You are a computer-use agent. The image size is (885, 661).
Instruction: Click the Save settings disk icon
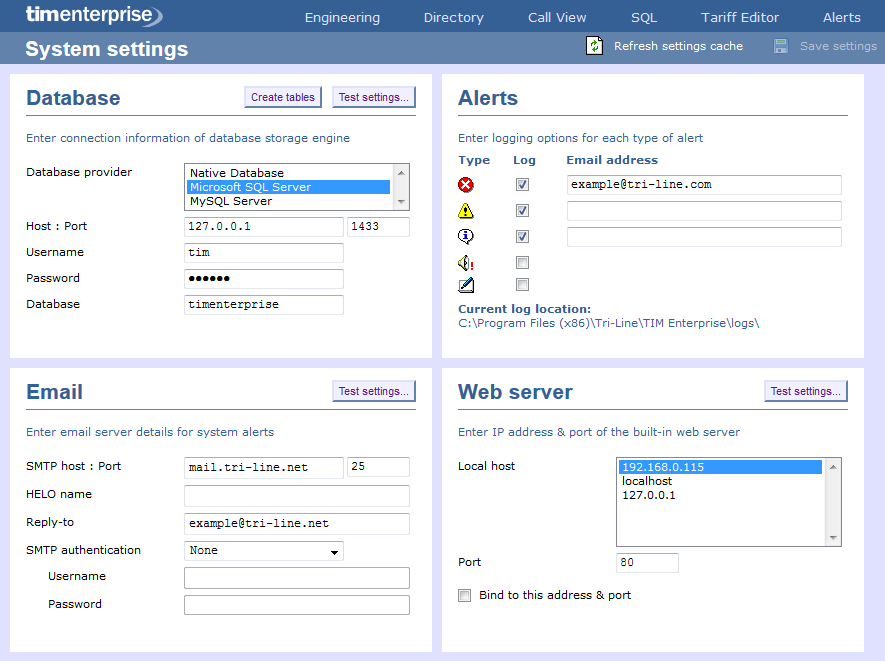pyautogui.click(x=779, y=45)
